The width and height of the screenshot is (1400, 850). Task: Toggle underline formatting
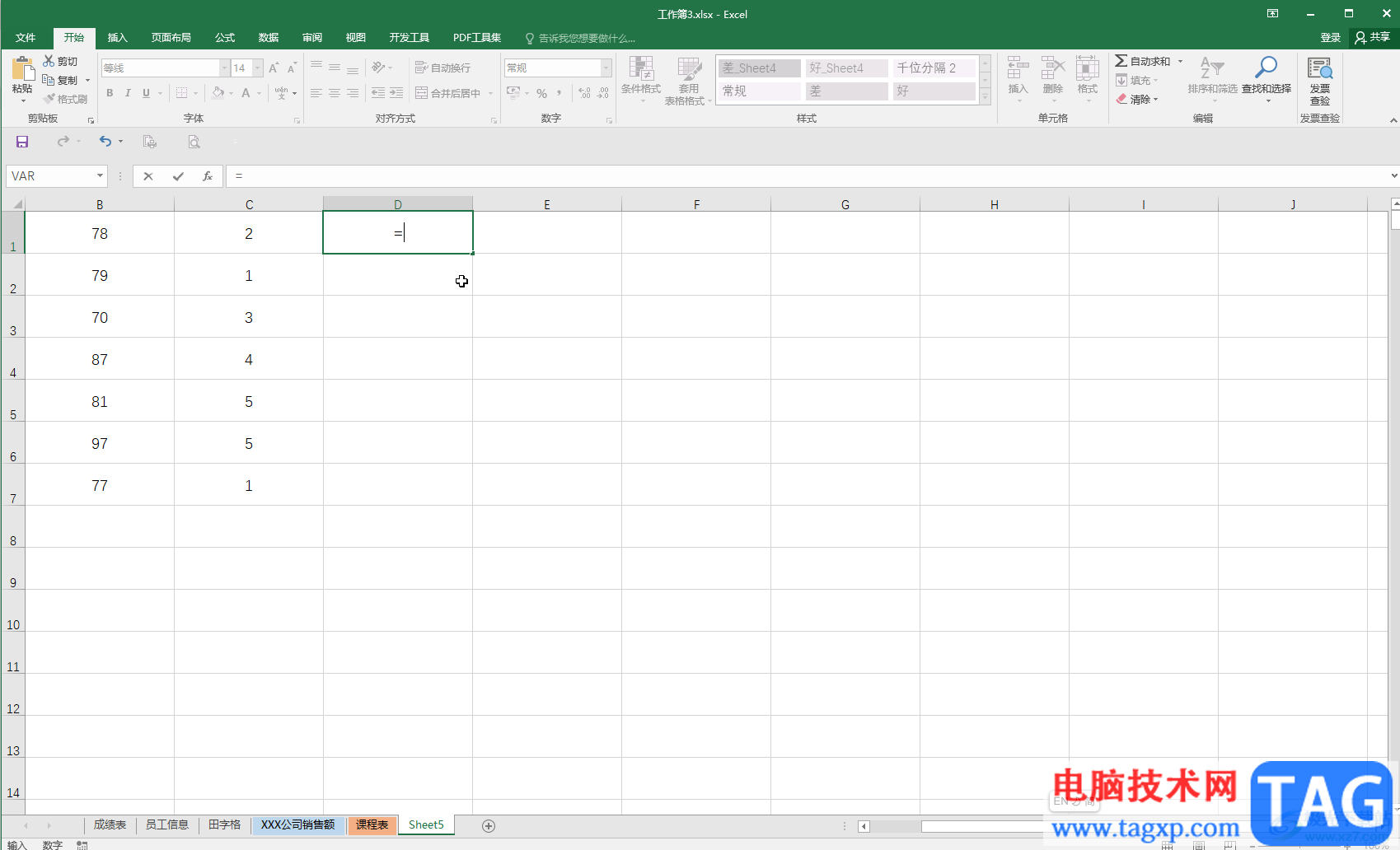(x=146, y=93)
